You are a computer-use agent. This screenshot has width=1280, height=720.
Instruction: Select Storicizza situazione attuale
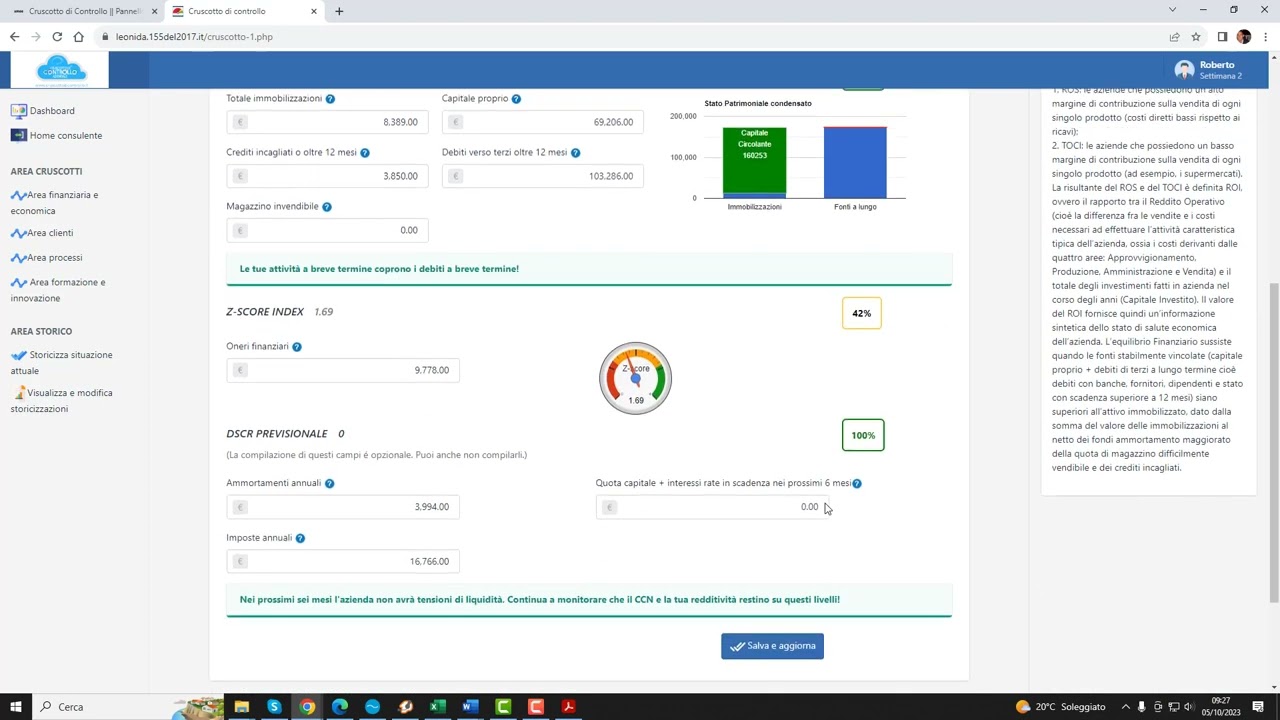(70, 355)
